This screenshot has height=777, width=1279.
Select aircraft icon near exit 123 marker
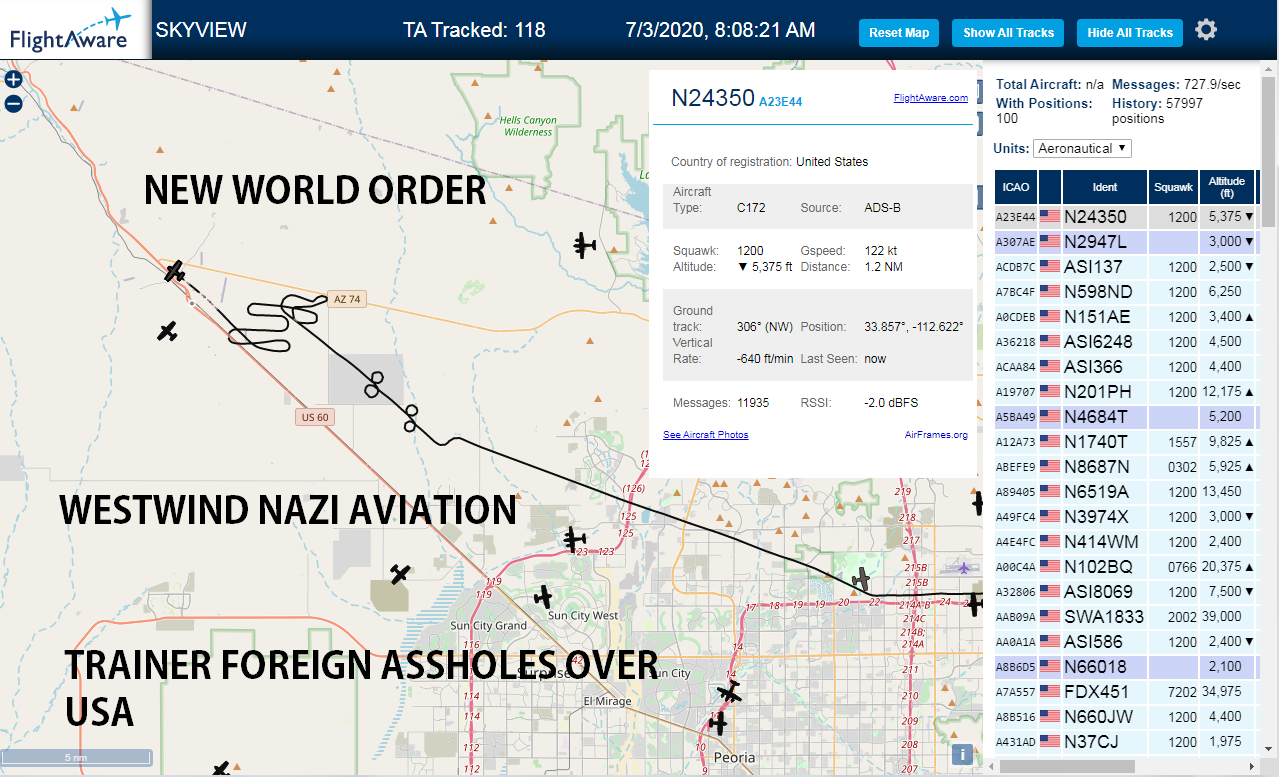point(574,540)
